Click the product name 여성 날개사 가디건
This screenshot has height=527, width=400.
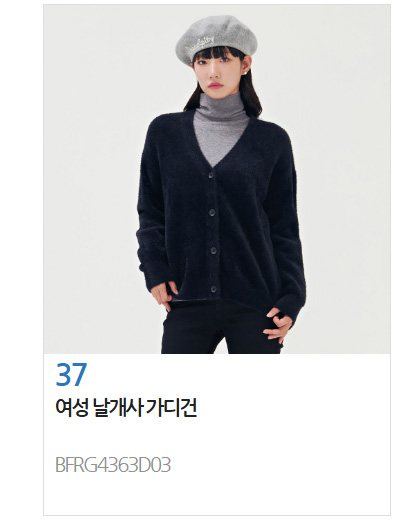tap(126, 408)
